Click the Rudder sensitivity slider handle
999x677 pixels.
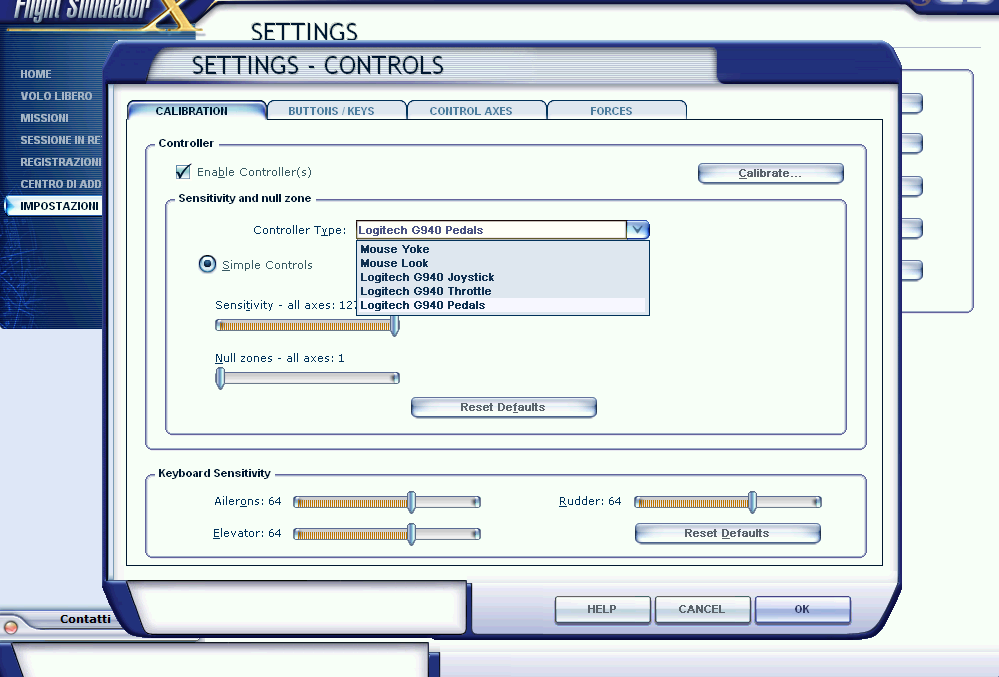752,502
